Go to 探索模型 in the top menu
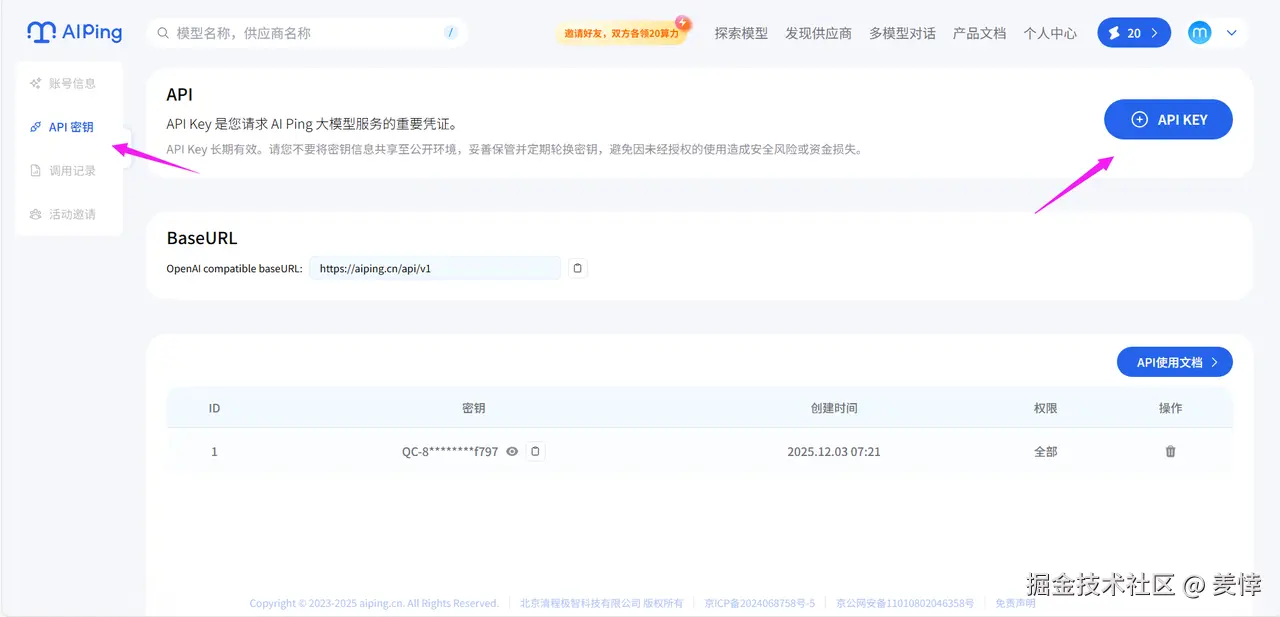1280x617 pixels. (741, 32)
